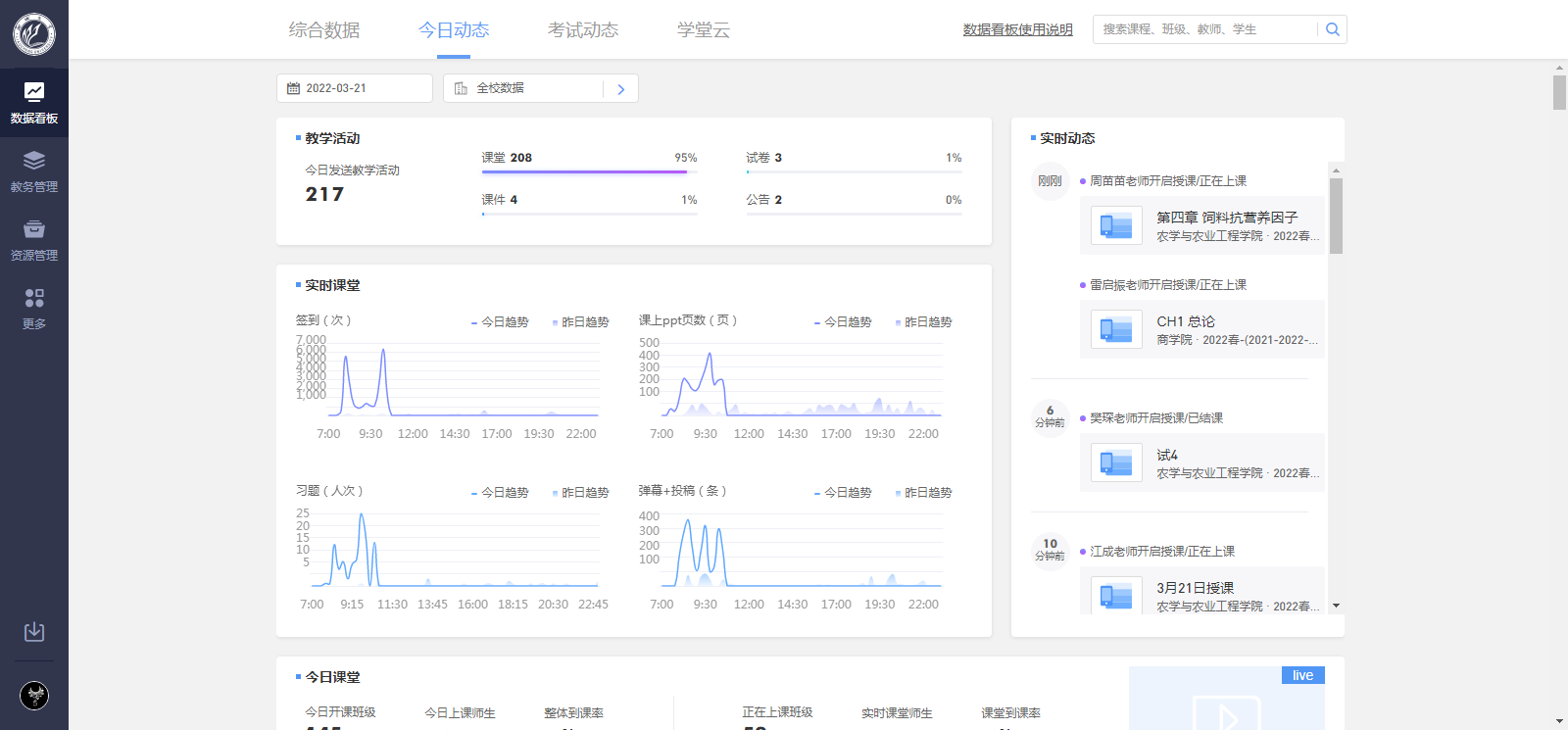Open 资源管理 in the sidebar

pos(34,239)
